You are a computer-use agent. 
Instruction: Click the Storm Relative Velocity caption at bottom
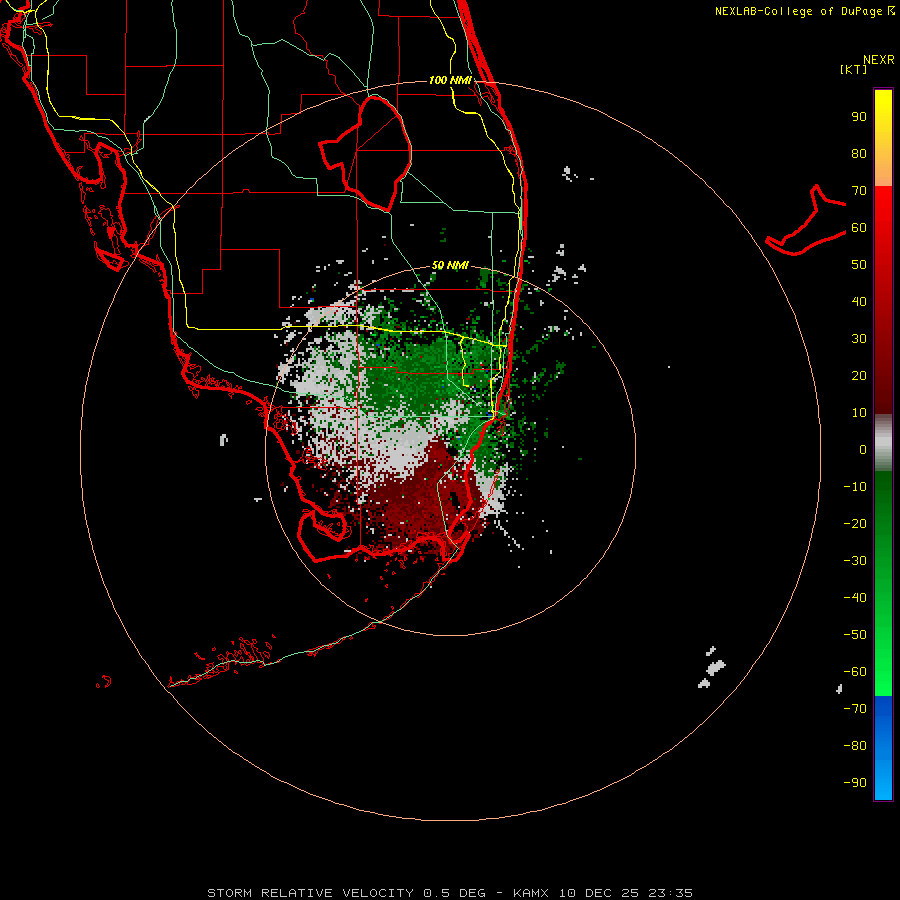tap(450, 893)
